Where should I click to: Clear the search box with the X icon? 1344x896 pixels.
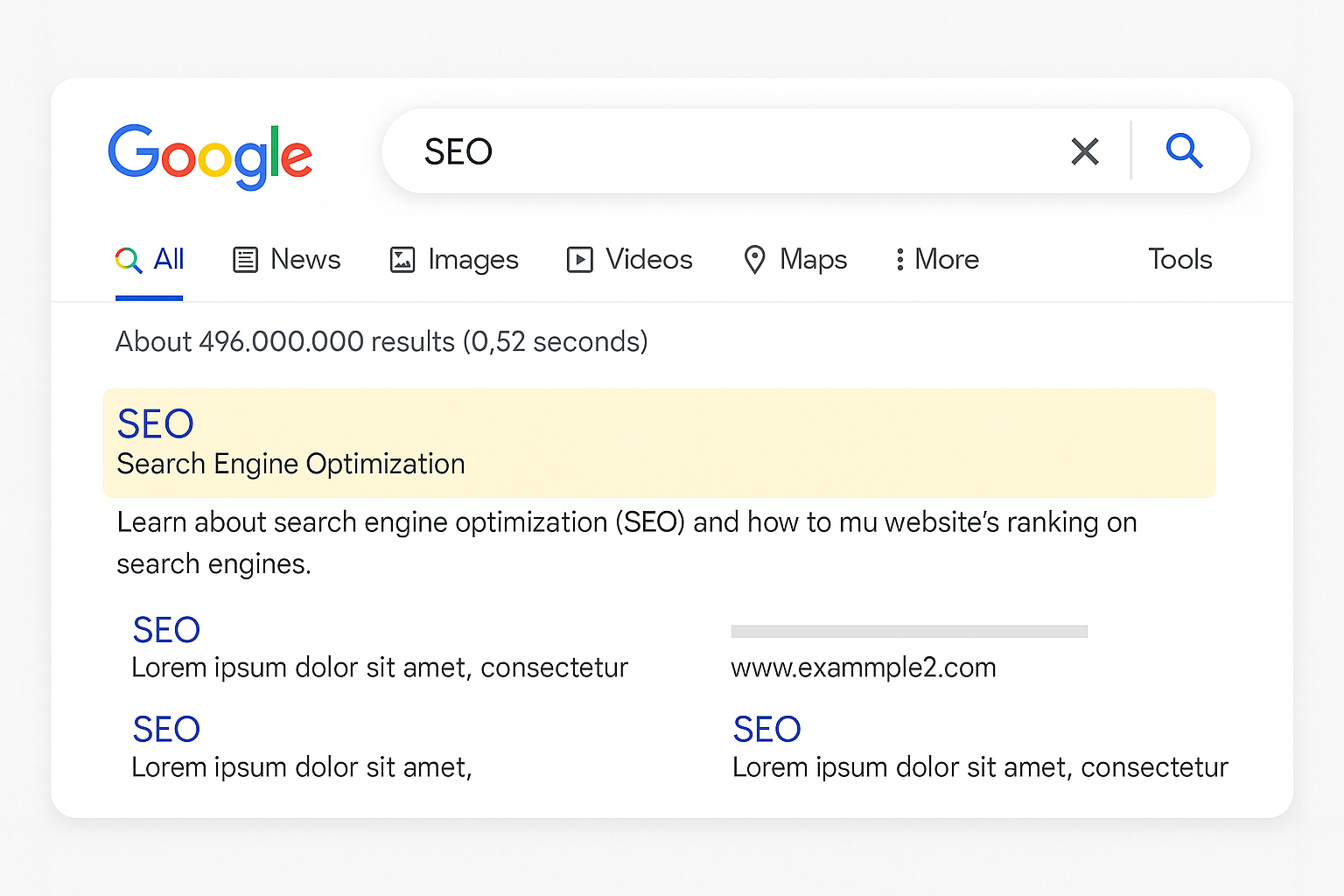click(x=1084, y=151)
